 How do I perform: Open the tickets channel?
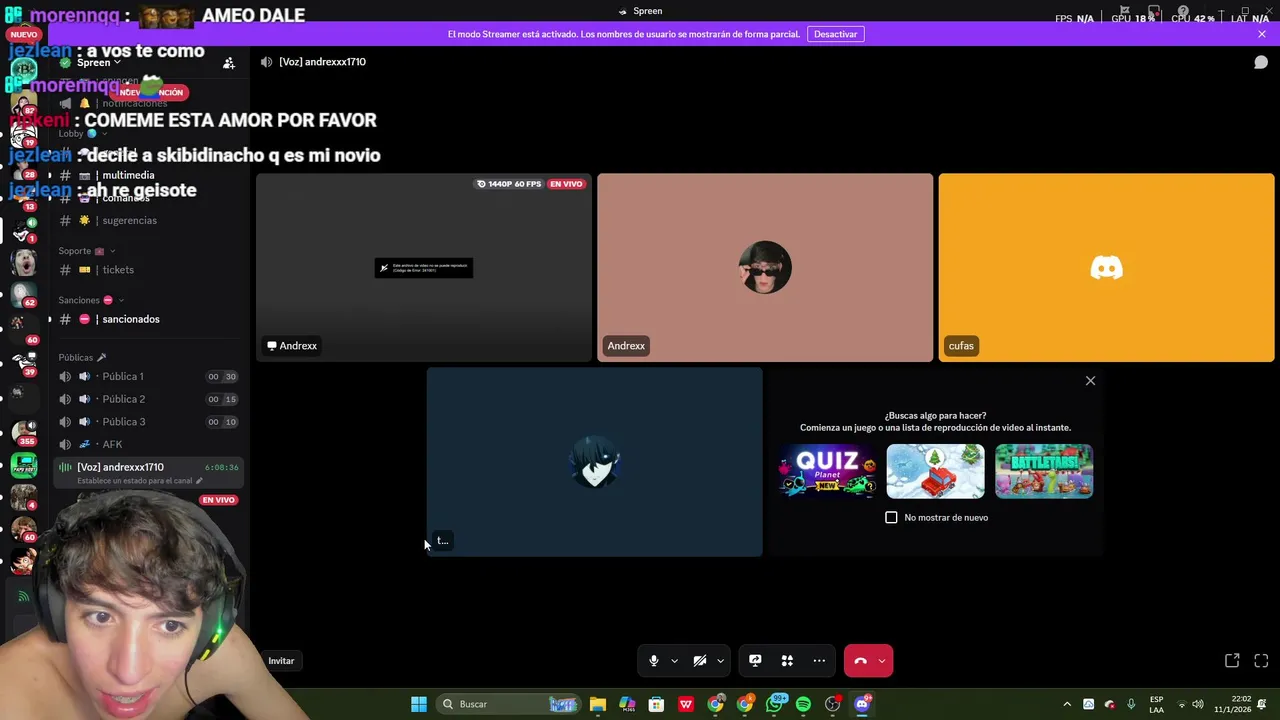click(x=147, y=270)
